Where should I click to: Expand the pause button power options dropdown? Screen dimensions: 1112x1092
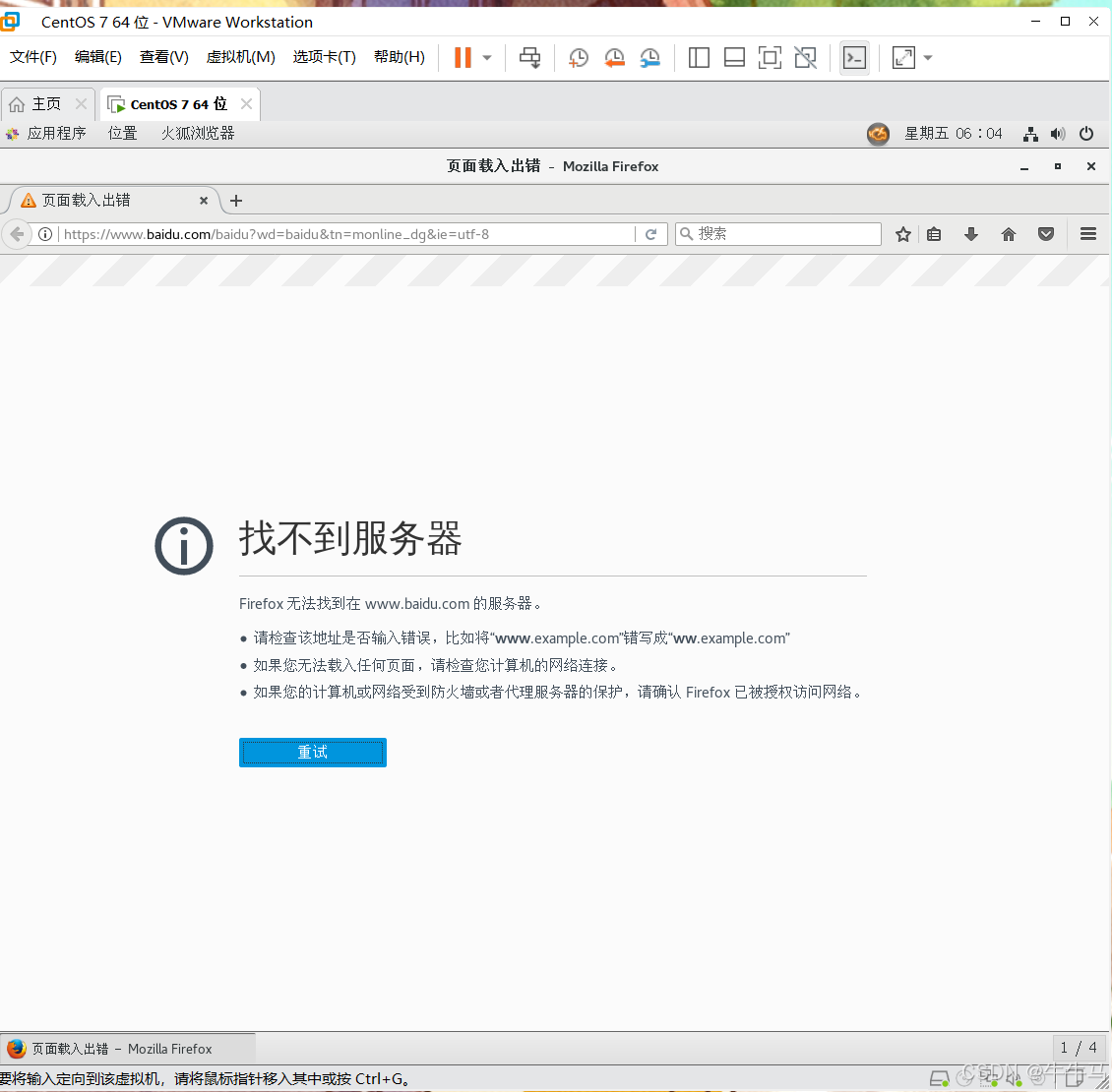[487, 57]
